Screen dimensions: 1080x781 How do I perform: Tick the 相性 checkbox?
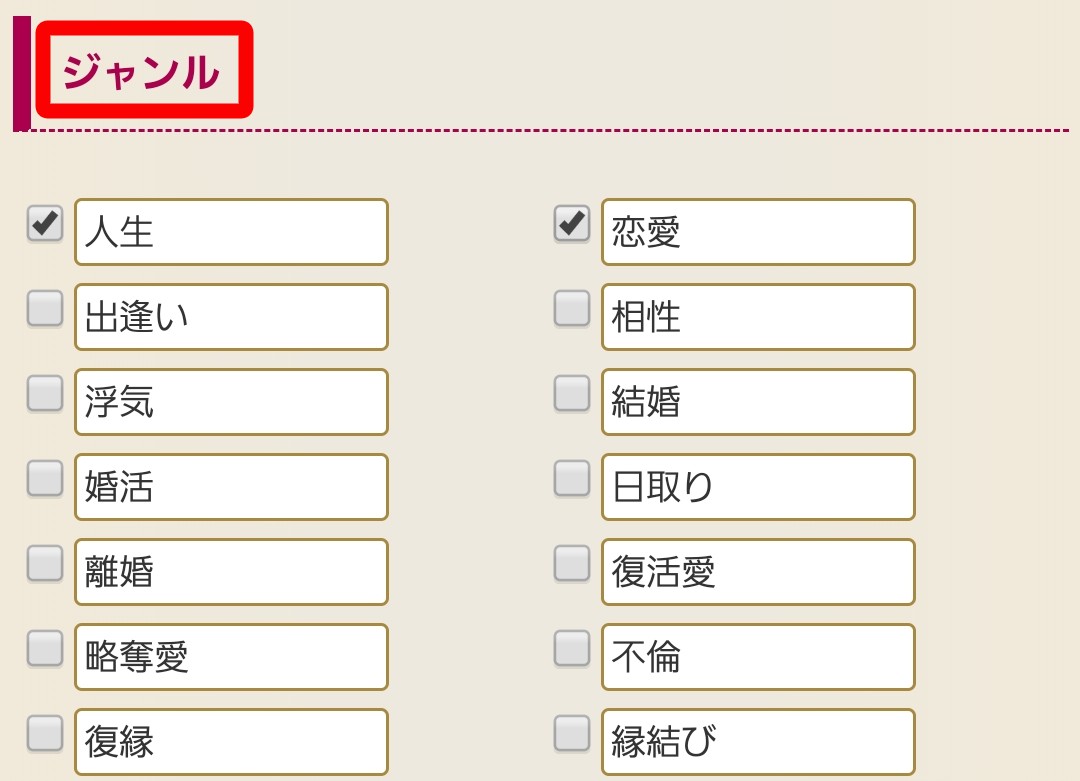(x=572, y=309)
